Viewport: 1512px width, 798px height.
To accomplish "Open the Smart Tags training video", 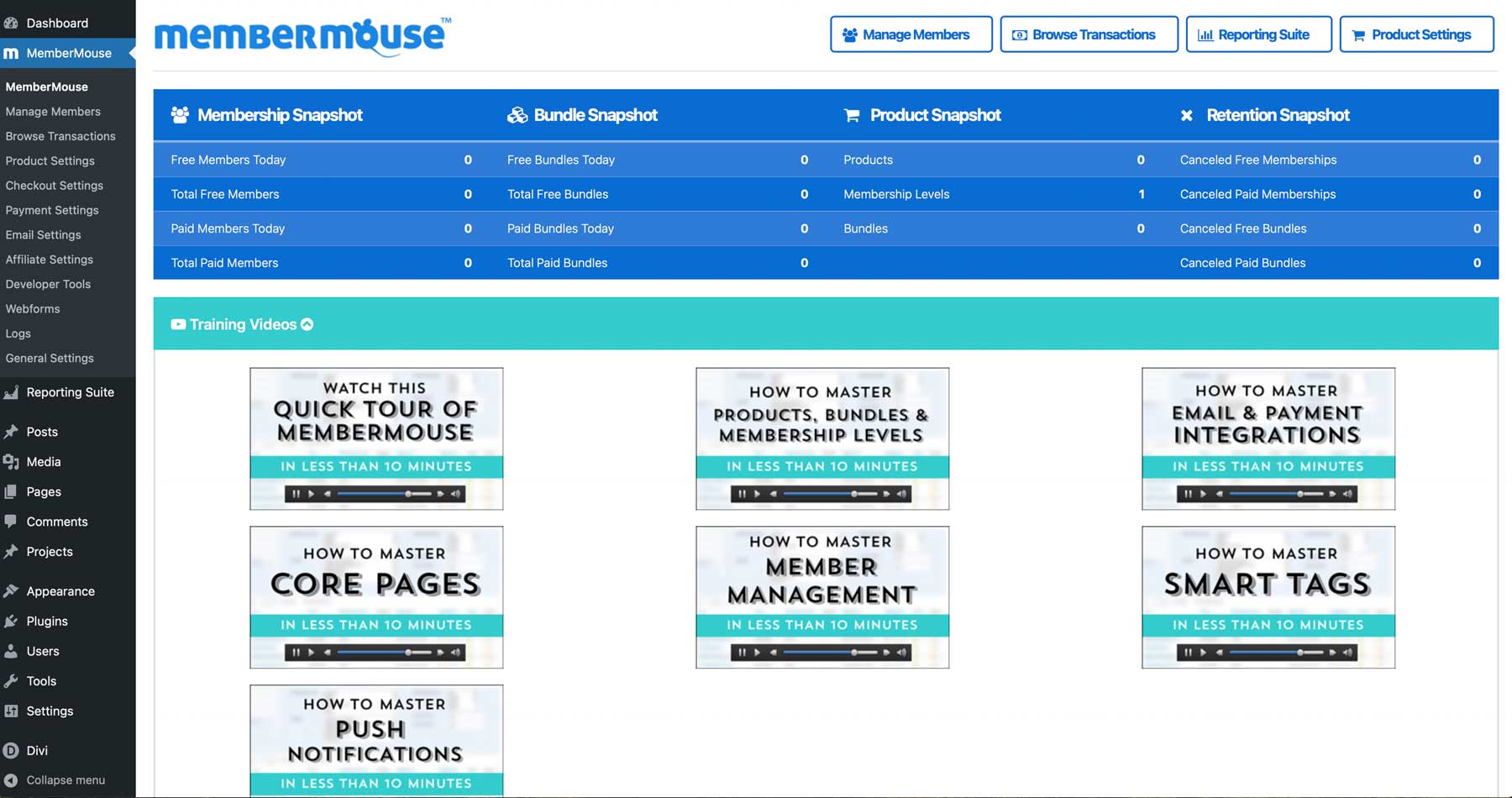I will [x=1268, y=597].
